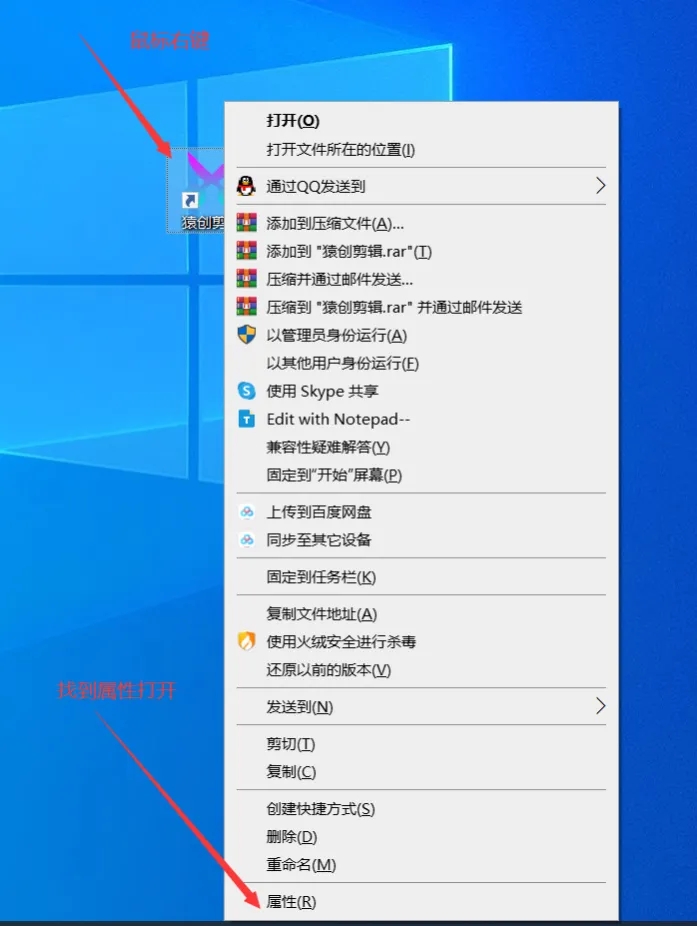Screen dimensions: 697x926
Task: Click the Notepad-- icon in menu
Action: (246, 419)
